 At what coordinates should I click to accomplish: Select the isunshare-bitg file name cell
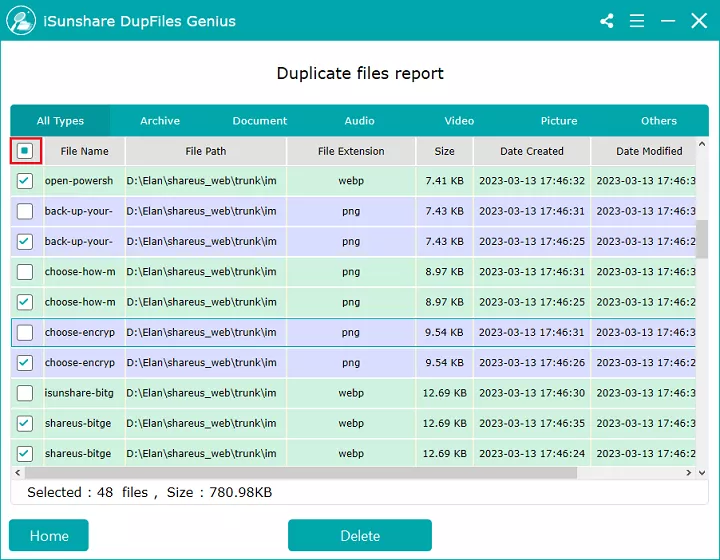[84, 393]
